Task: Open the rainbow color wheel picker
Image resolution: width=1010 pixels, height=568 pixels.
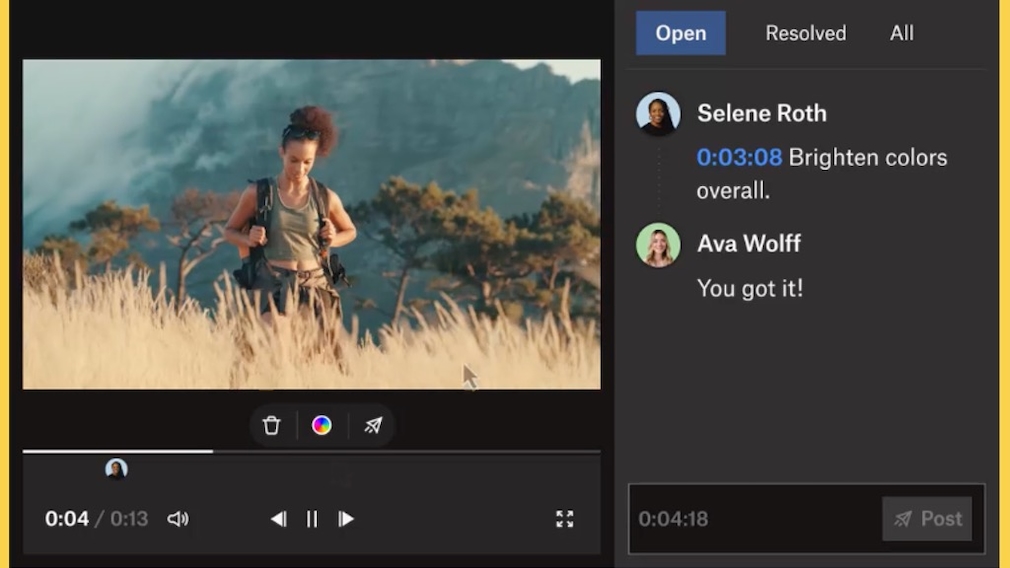Action: [321, 426]
